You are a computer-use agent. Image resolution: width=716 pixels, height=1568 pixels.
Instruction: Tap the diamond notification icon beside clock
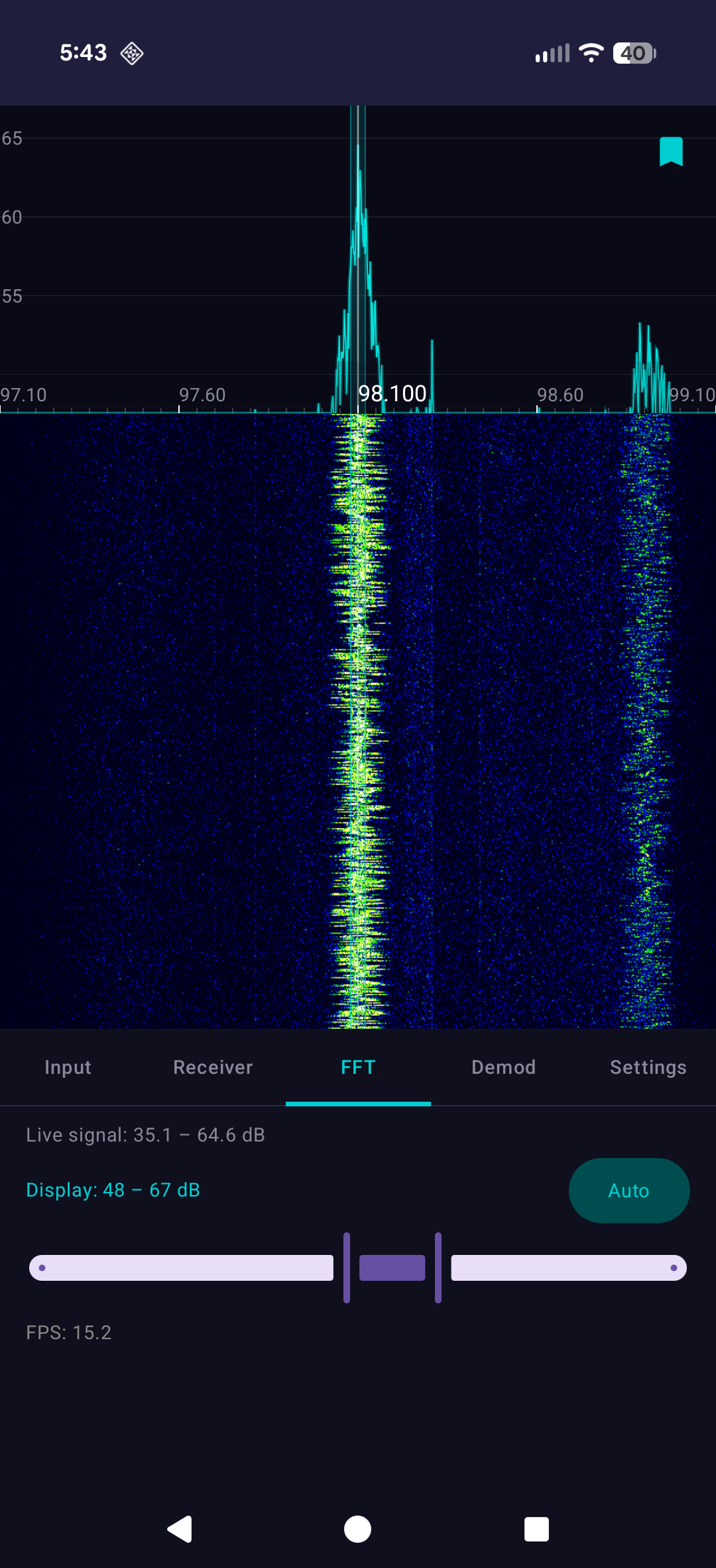coord(132,53)
